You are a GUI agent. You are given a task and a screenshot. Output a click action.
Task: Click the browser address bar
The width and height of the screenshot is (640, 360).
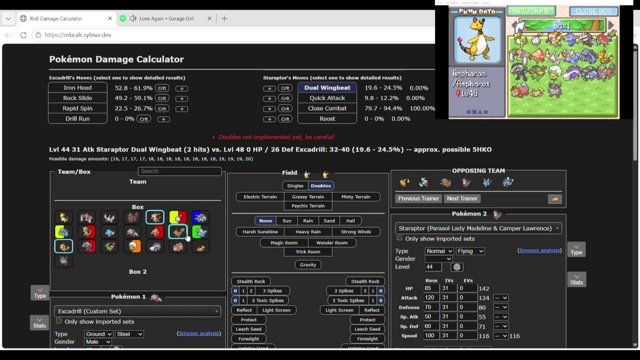coord(233,35)
